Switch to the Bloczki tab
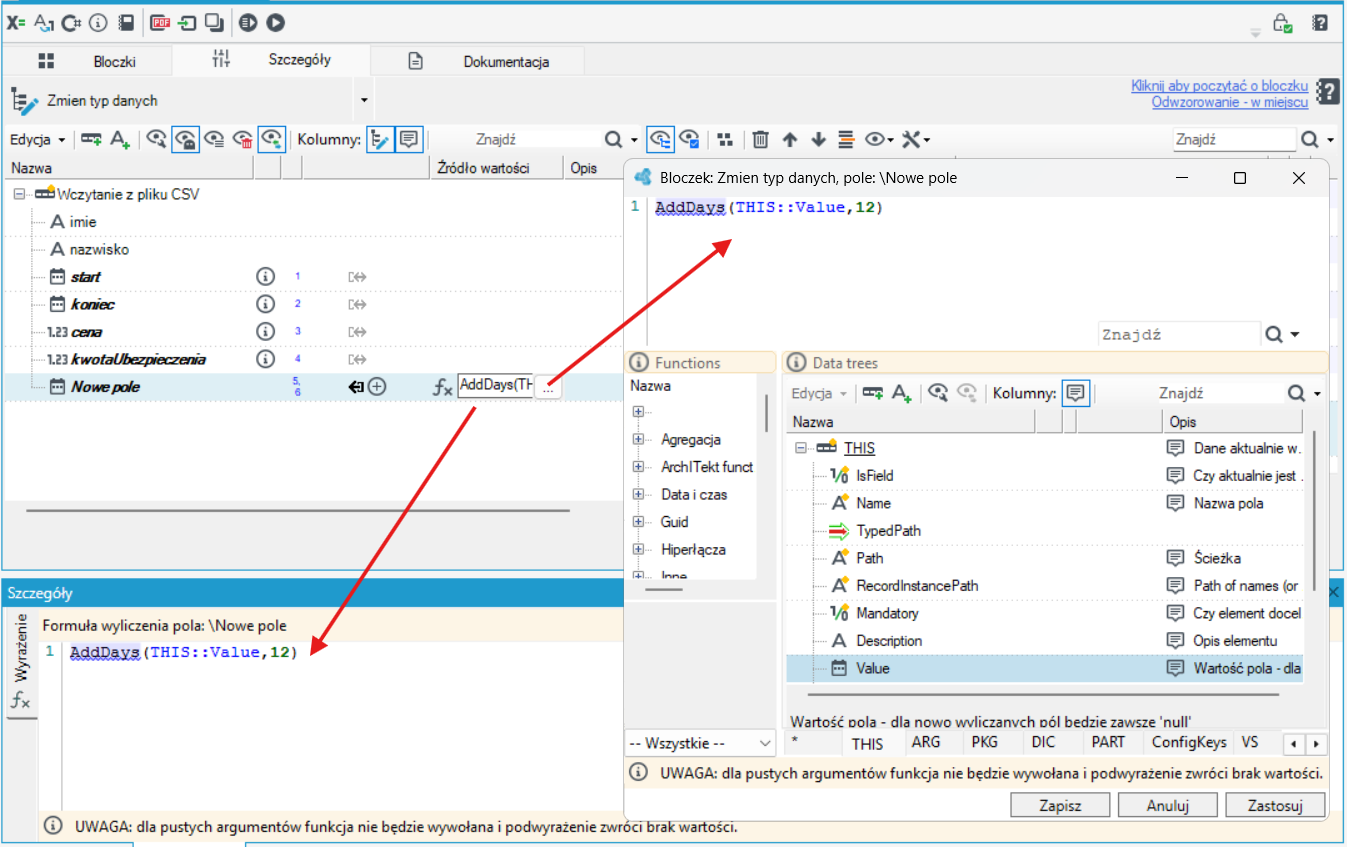Image resolution: width=1347 pixels, height=847 pixels. click(87, 61)
